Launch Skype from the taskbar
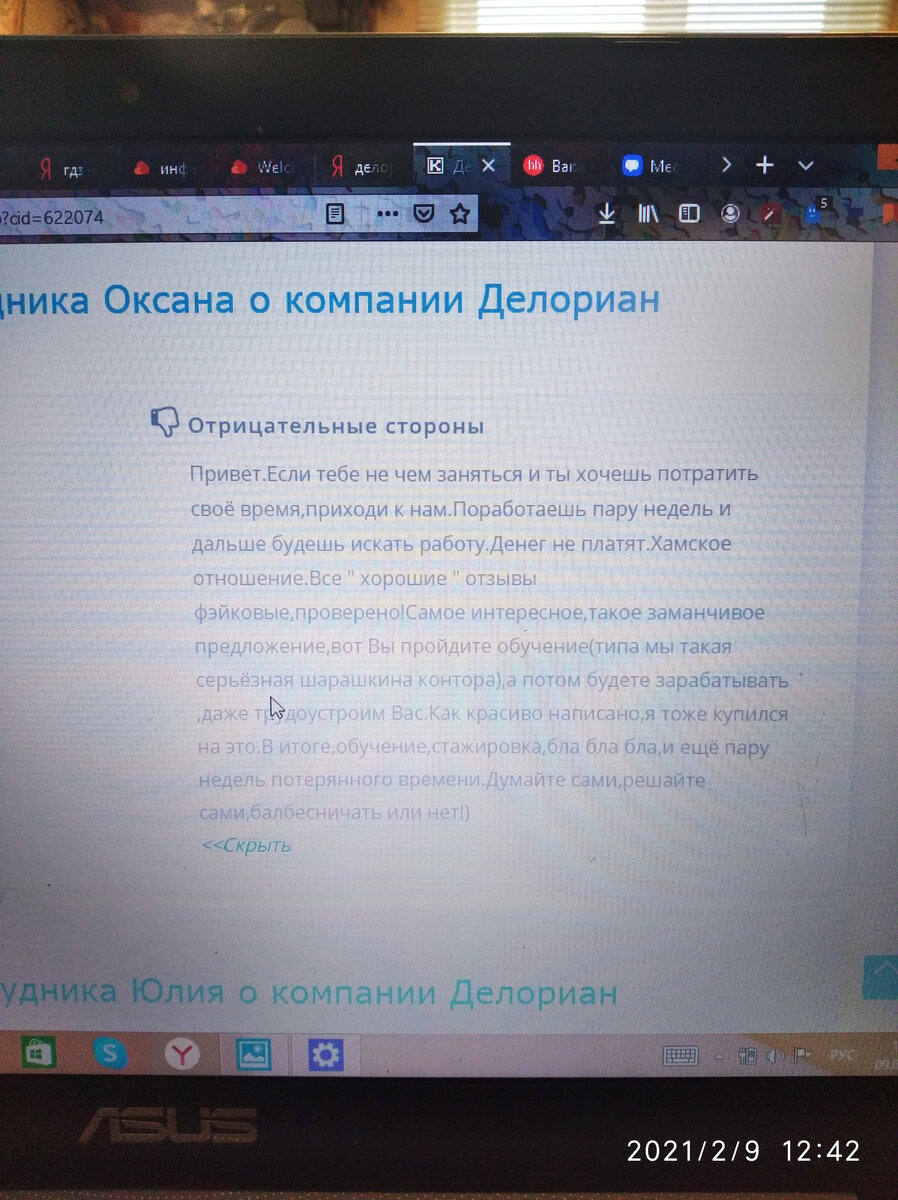 (110, 1054)
